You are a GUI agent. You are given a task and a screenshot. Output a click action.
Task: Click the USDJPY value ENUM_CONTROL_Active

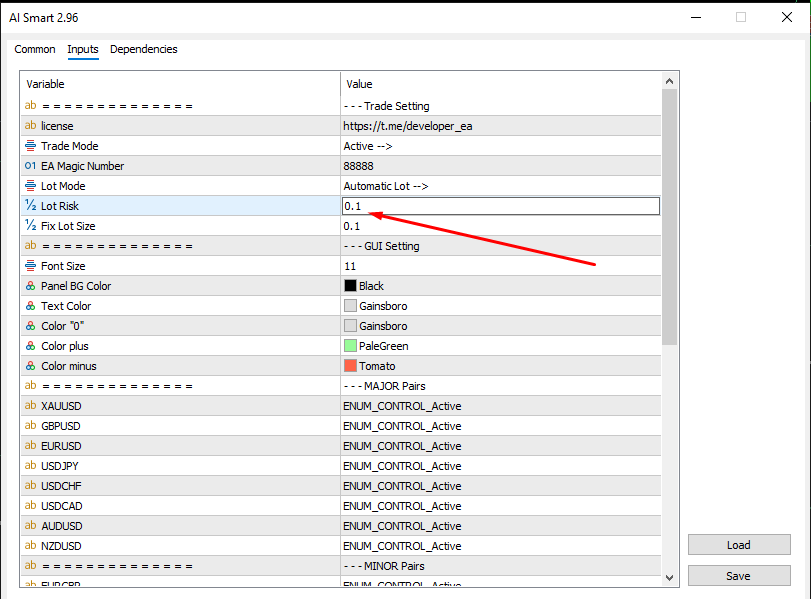click(402, 466)
